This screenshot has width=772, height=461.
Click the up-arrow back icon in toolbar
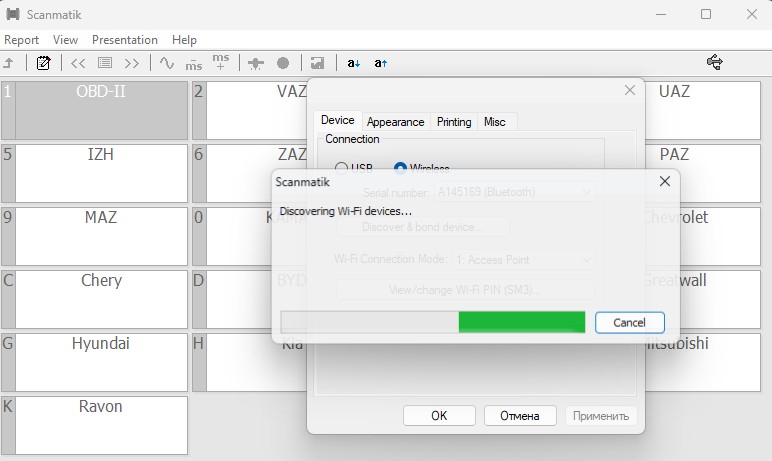point(9,63)
